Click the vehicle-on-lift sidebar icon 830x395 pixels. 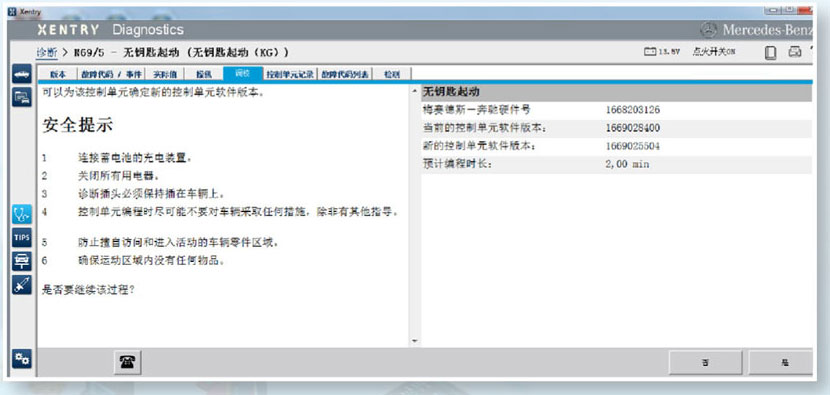point(22,261)
